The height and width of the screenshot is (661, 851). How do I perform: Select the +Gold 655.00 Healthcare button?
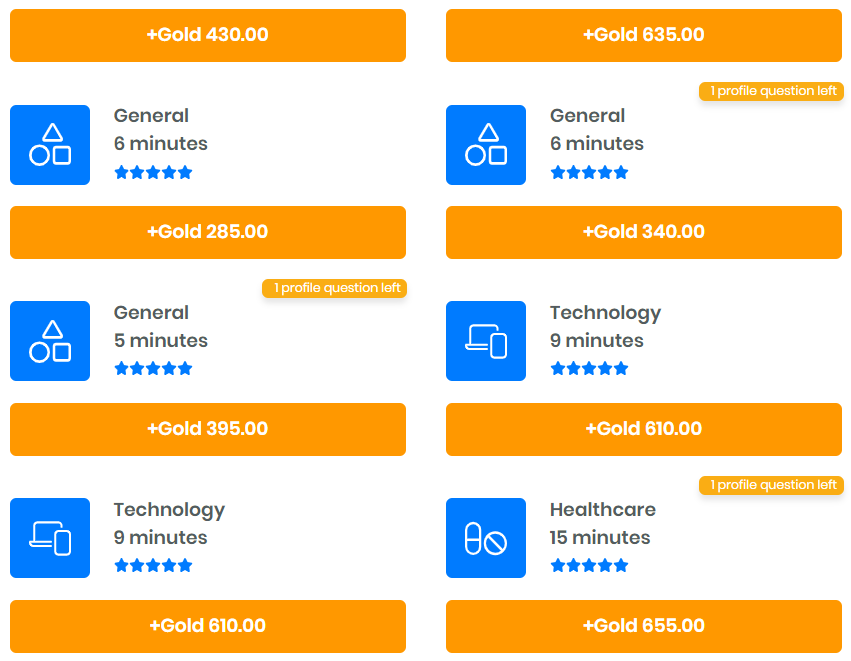tap(644, 626)
